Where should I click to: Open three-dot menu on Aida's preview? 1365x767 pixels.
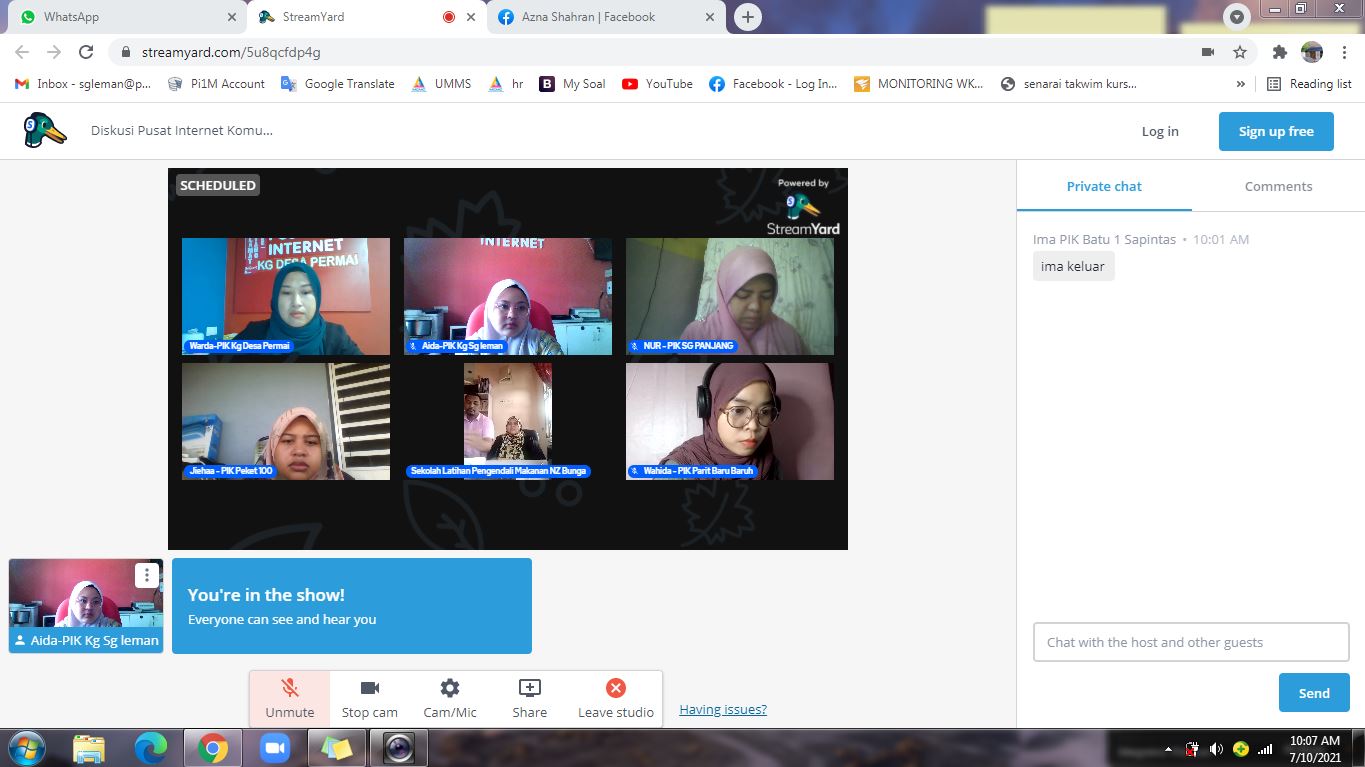pos(147,575)
